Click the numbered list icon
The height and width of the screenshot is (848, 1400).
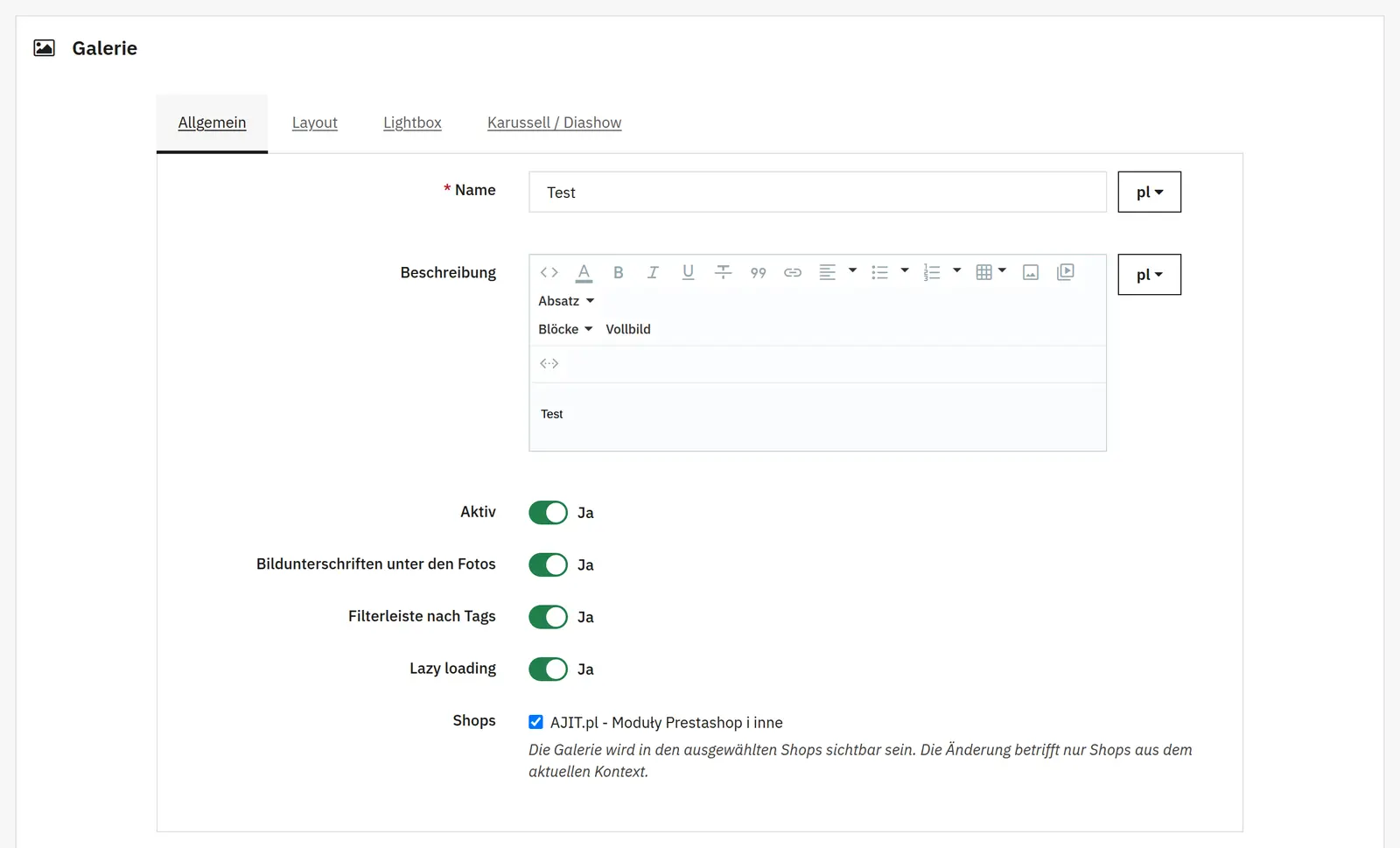pos(932,272)
